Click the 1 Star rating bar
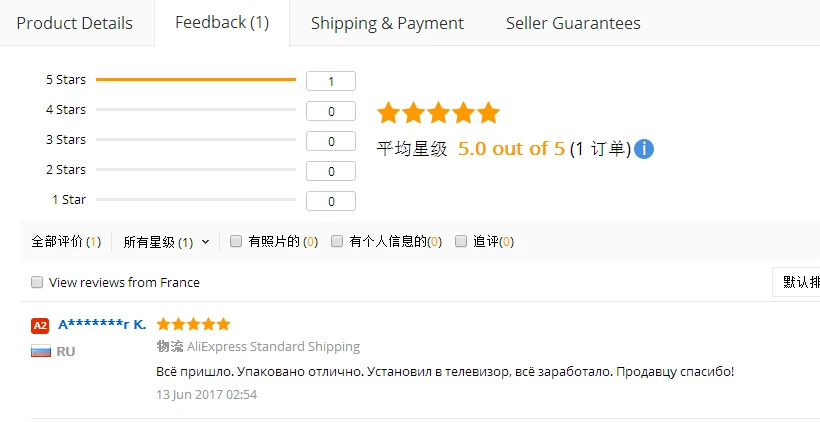 [x=196, y=199]
